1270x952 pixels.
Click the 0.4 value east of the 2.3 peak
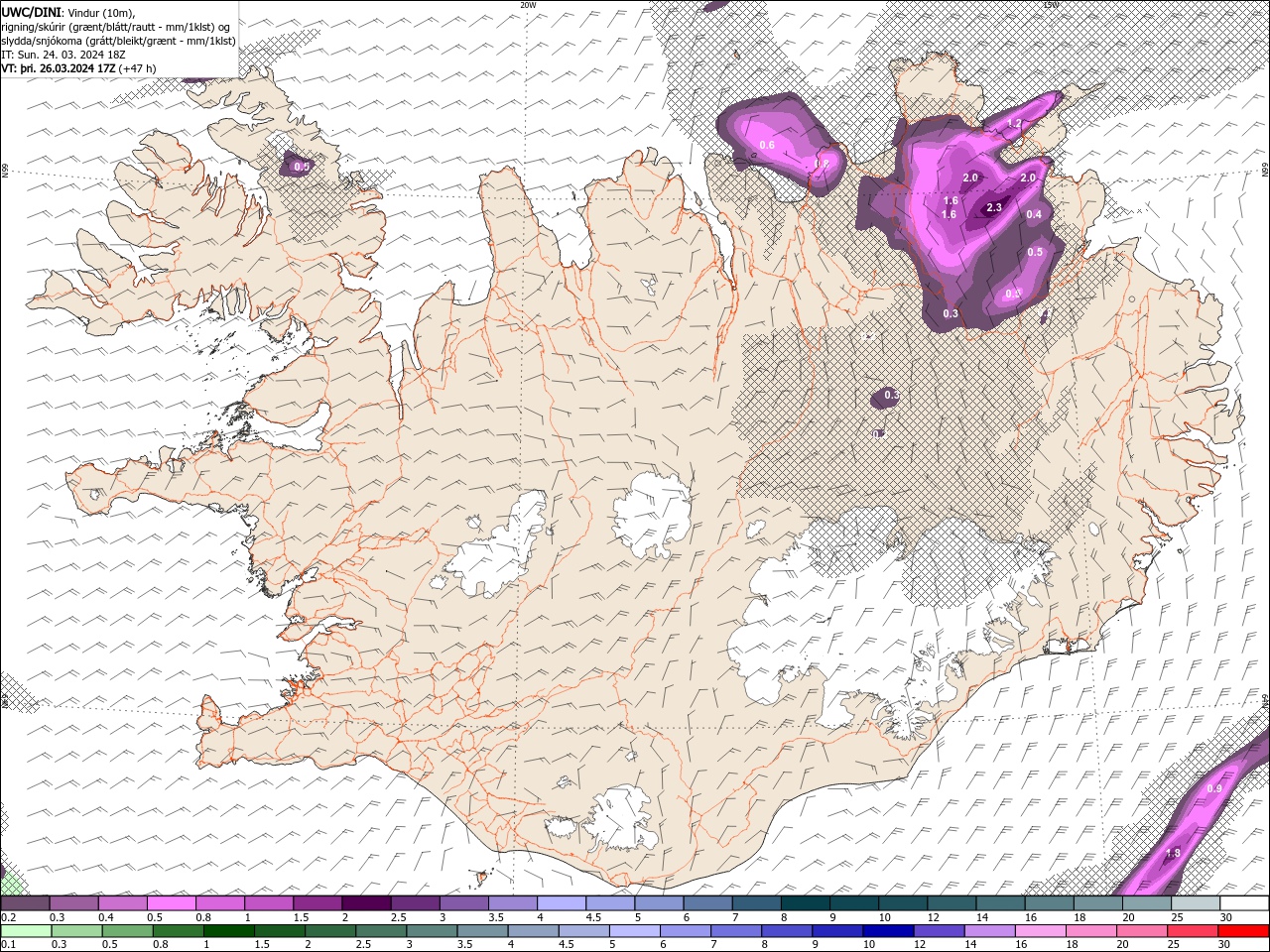tap(1034, 214)
